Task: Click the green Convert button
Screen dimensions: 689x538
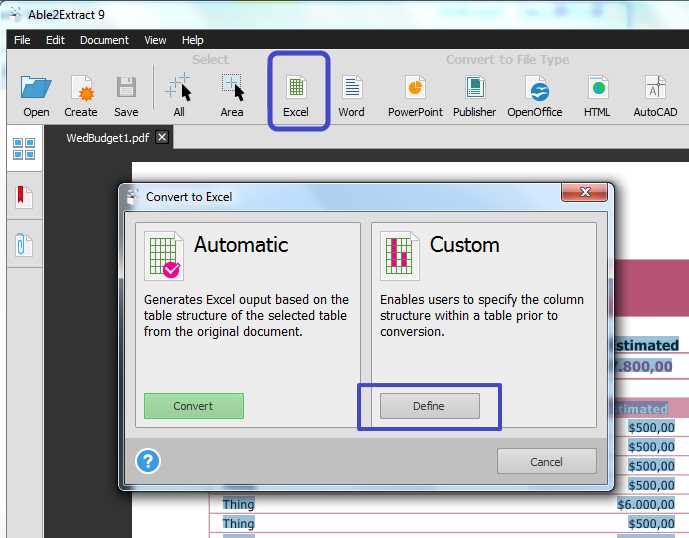Action: tap(194, 406)
